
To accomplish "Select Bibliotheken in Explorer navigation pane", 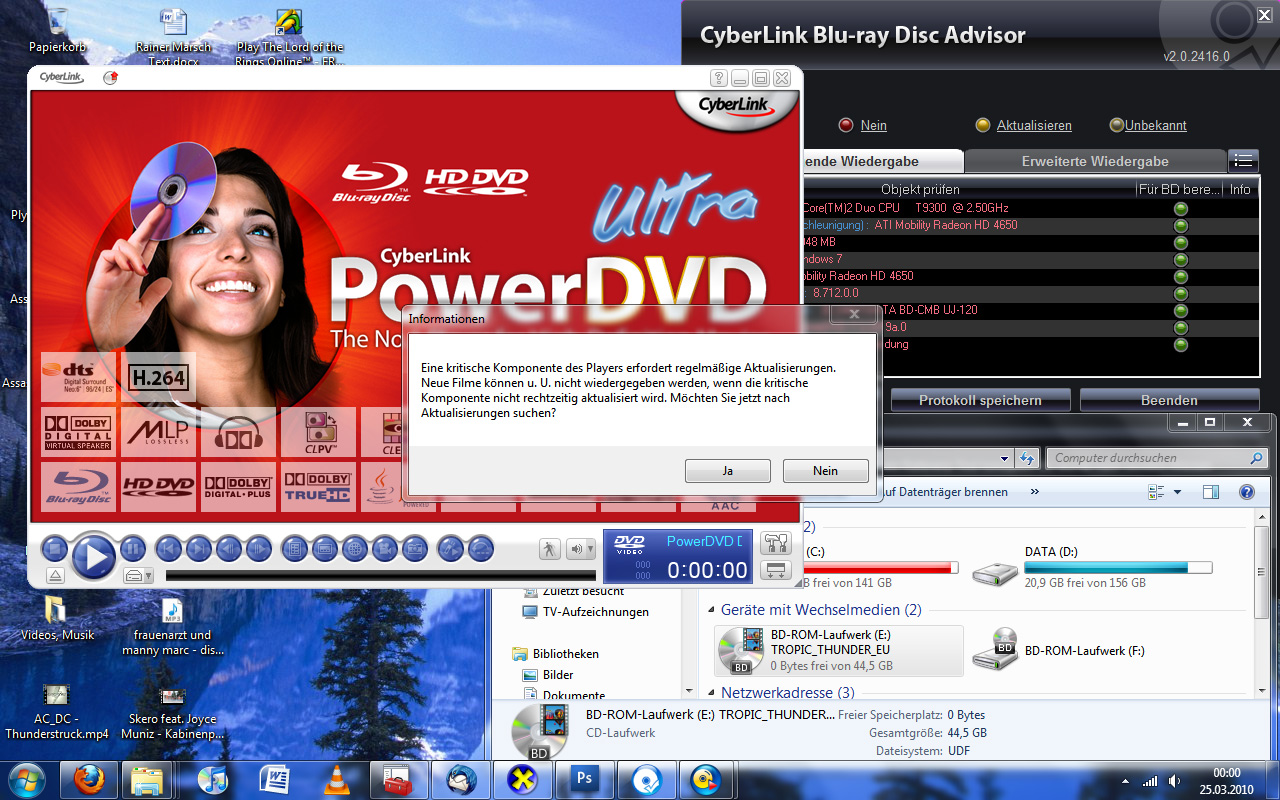I will coord(556,654).
